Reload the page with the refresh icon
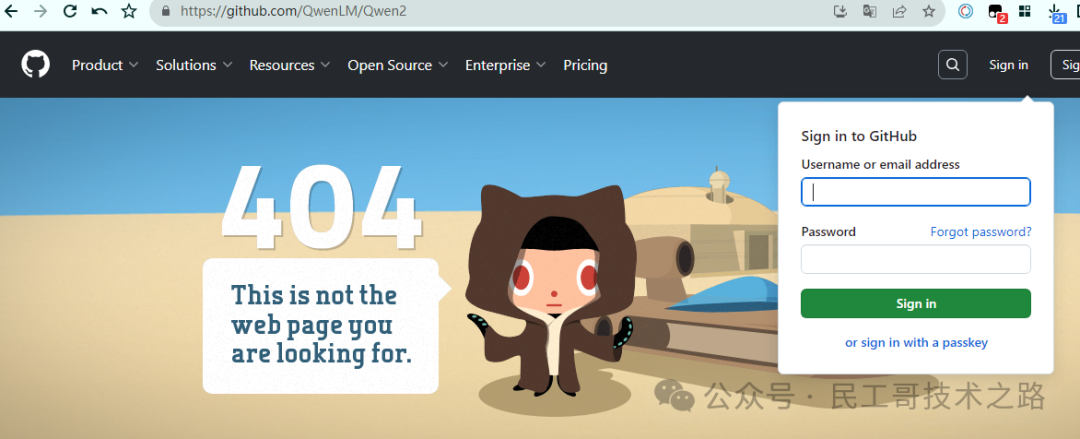 point(70,11)
